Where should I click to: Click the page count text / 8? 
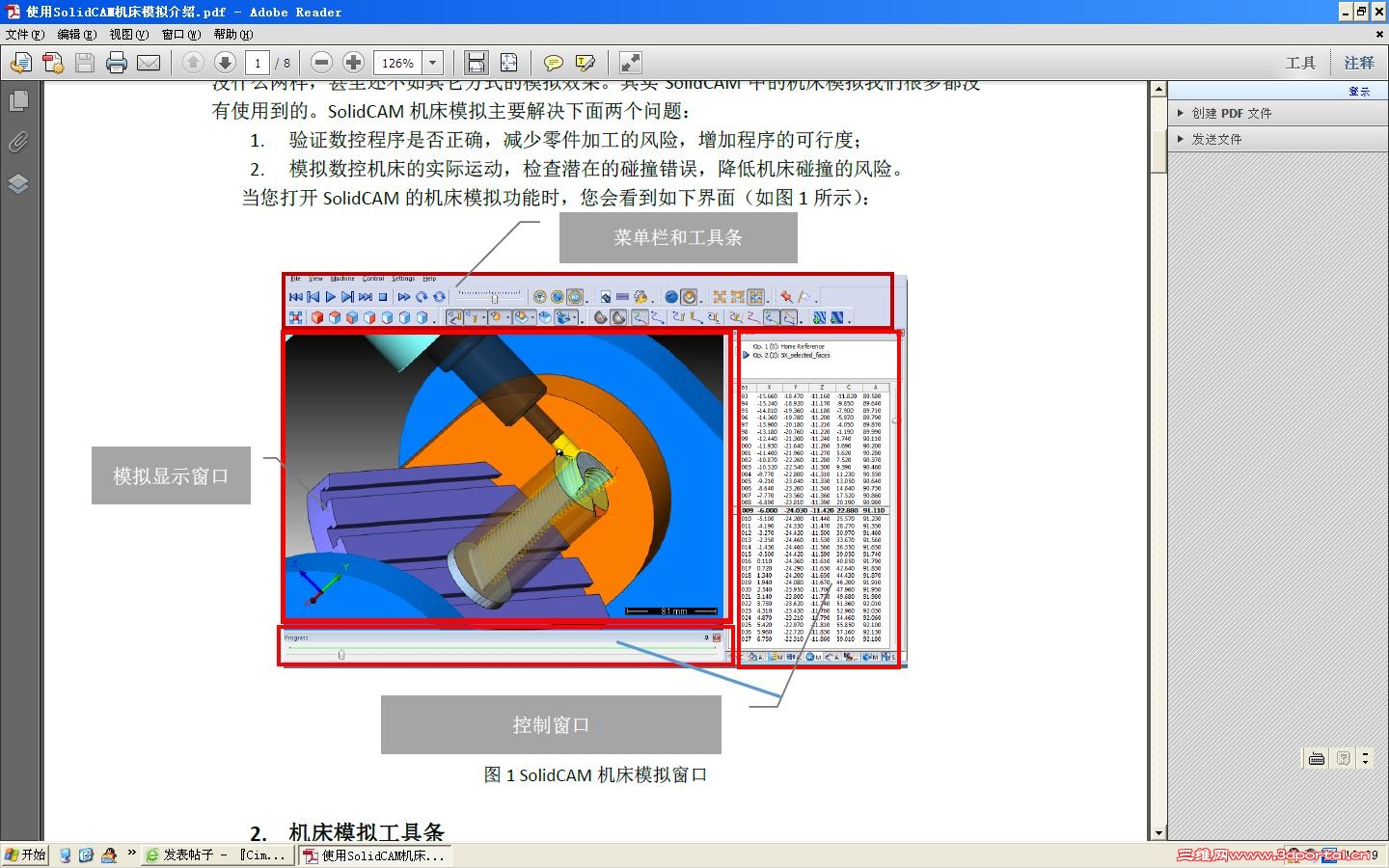click(x=283, y=64)
